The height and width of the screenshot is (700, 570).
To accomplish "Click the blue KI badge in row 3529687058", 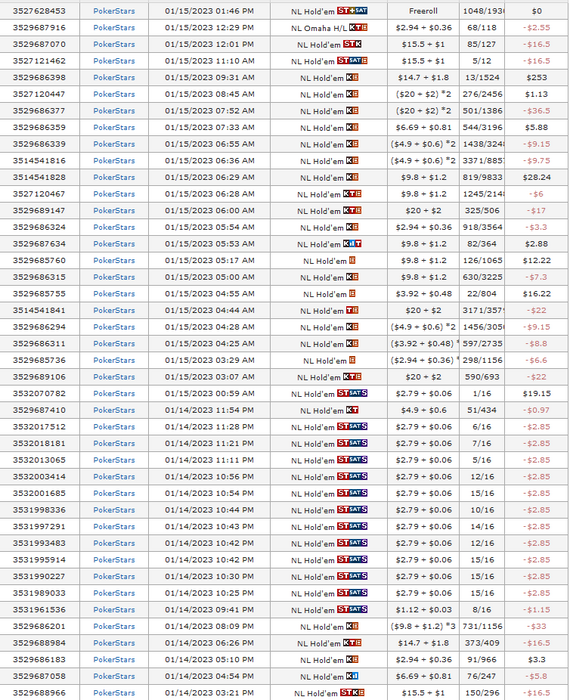I will tap(352, 676).
